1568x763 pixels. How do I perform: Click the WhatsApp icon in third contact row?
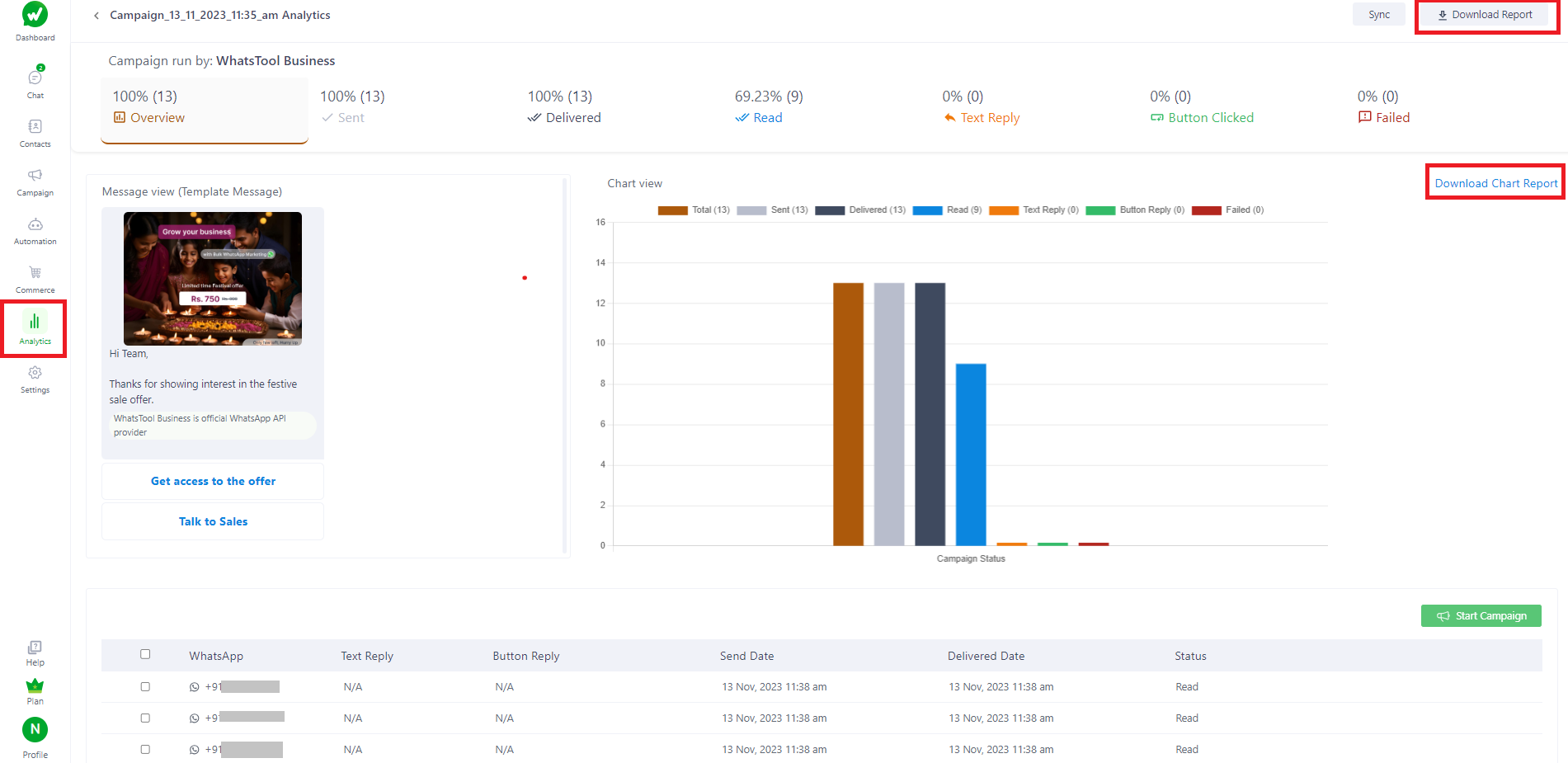click(195, 750)
